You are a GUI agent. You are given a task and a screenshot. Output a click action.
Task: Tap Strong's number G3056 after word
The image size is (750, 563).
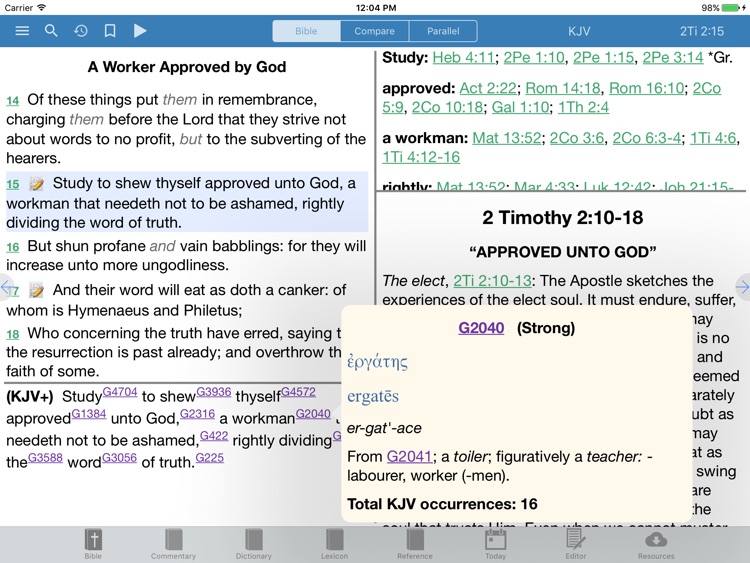120,458
